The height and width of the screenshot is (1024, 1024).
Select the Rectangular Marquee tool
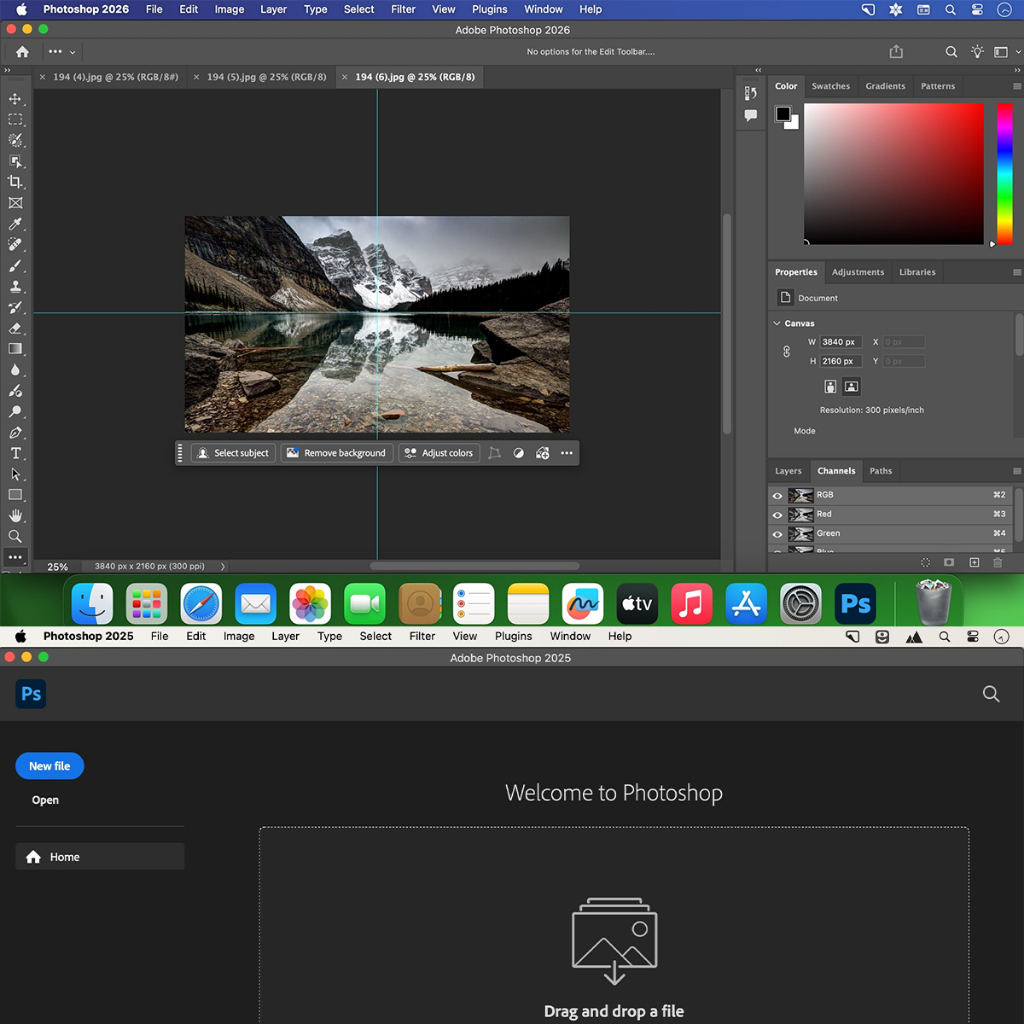pos(15,120)
